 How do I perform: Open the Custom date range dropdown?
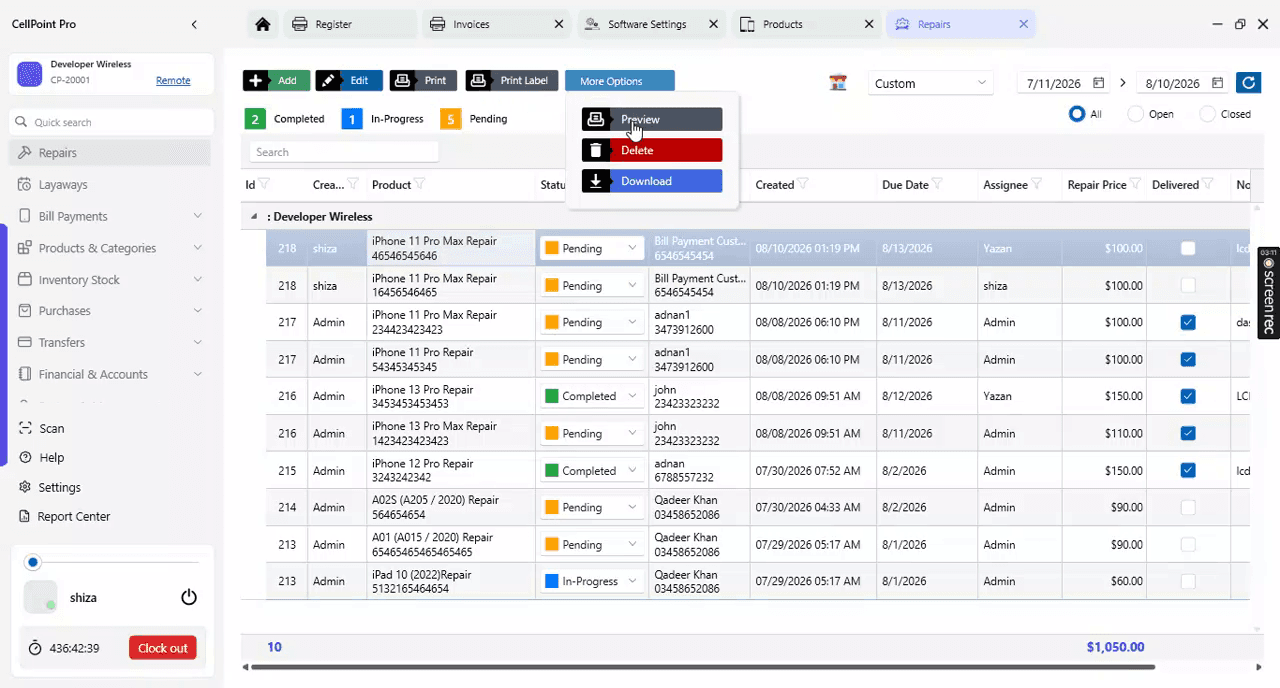pyautogui.click(x=930, y=83)
